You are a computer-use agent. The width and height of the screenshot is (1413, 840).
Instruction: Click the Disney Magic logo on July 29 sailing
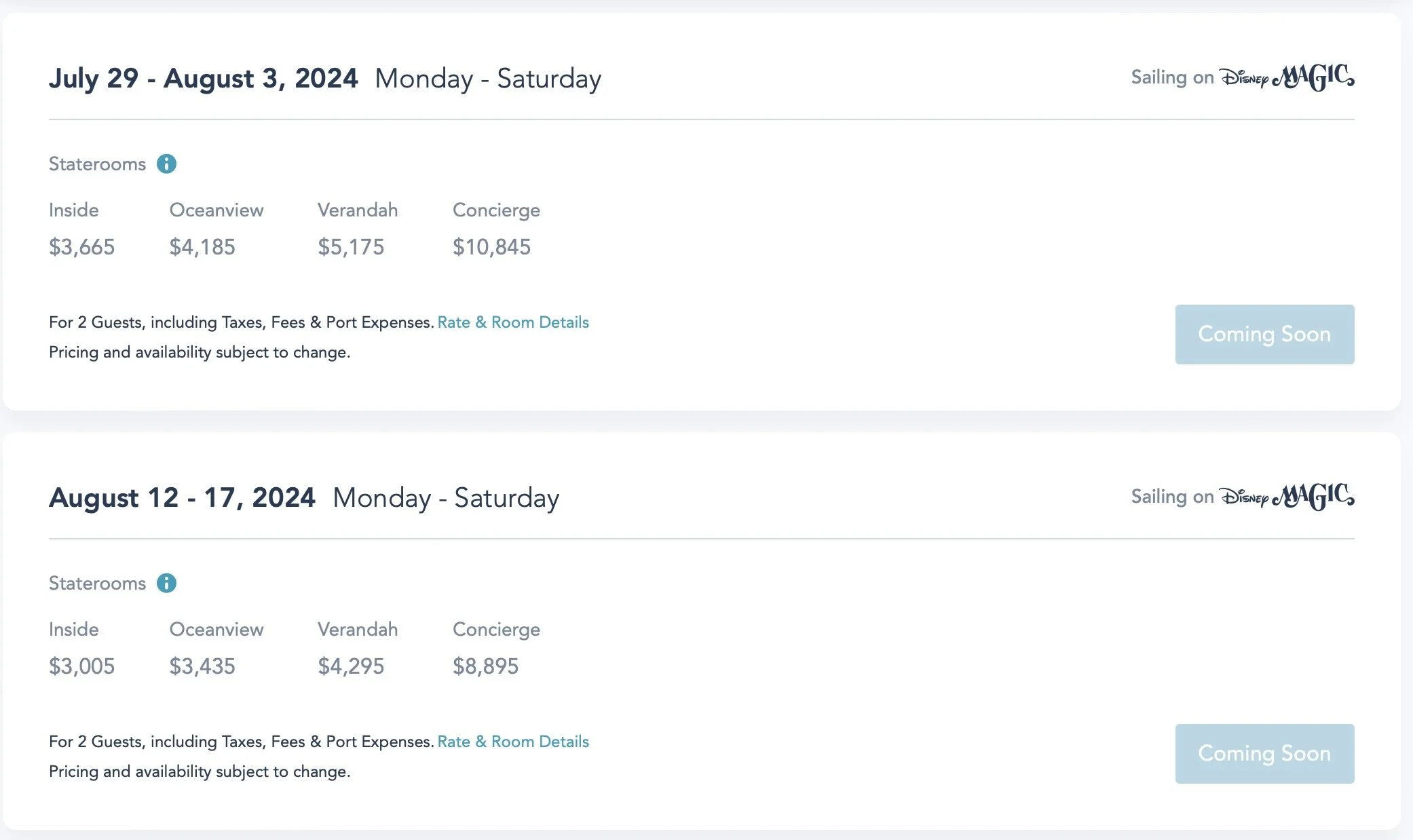point(1287,77)
